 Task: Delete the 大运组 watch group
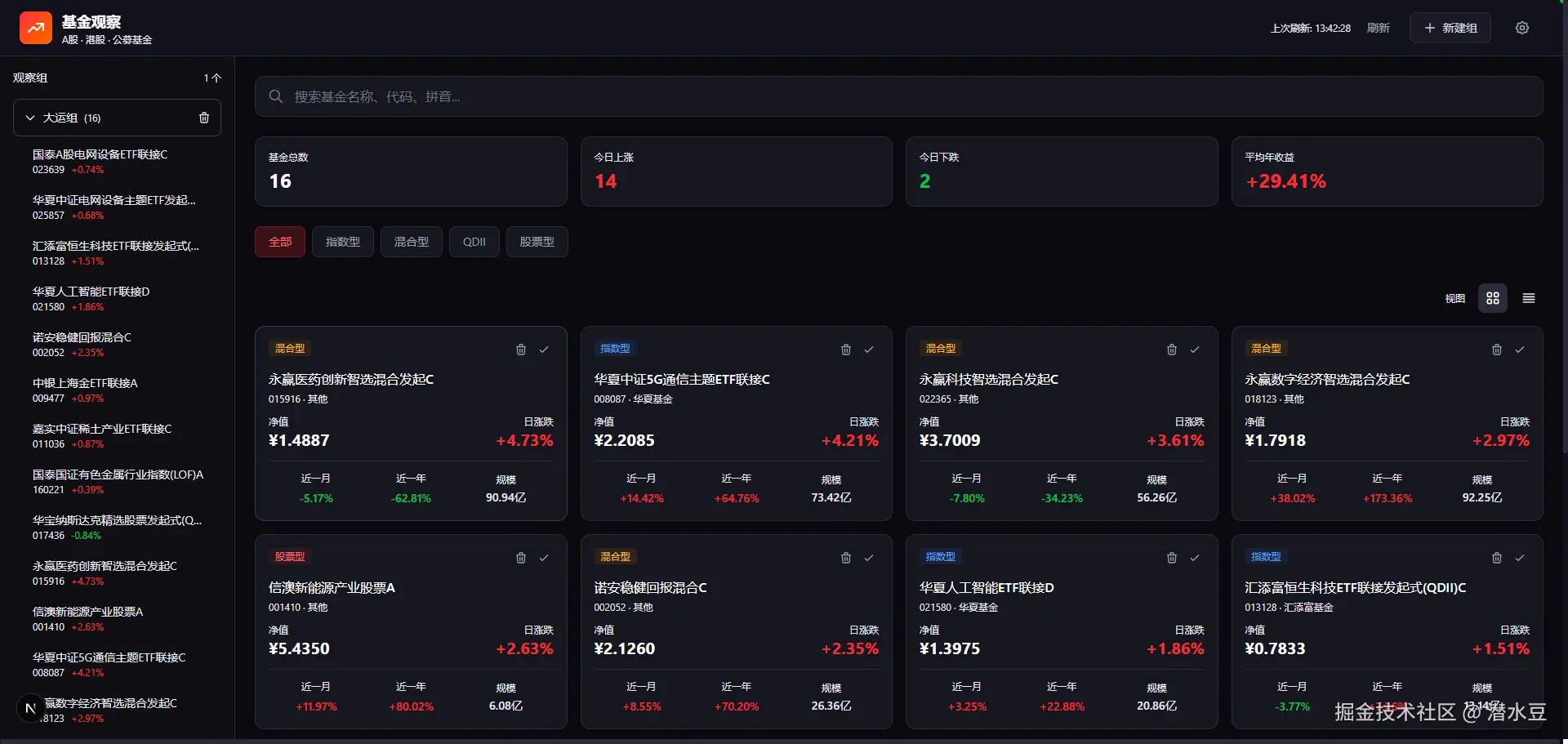coord(204,118)
